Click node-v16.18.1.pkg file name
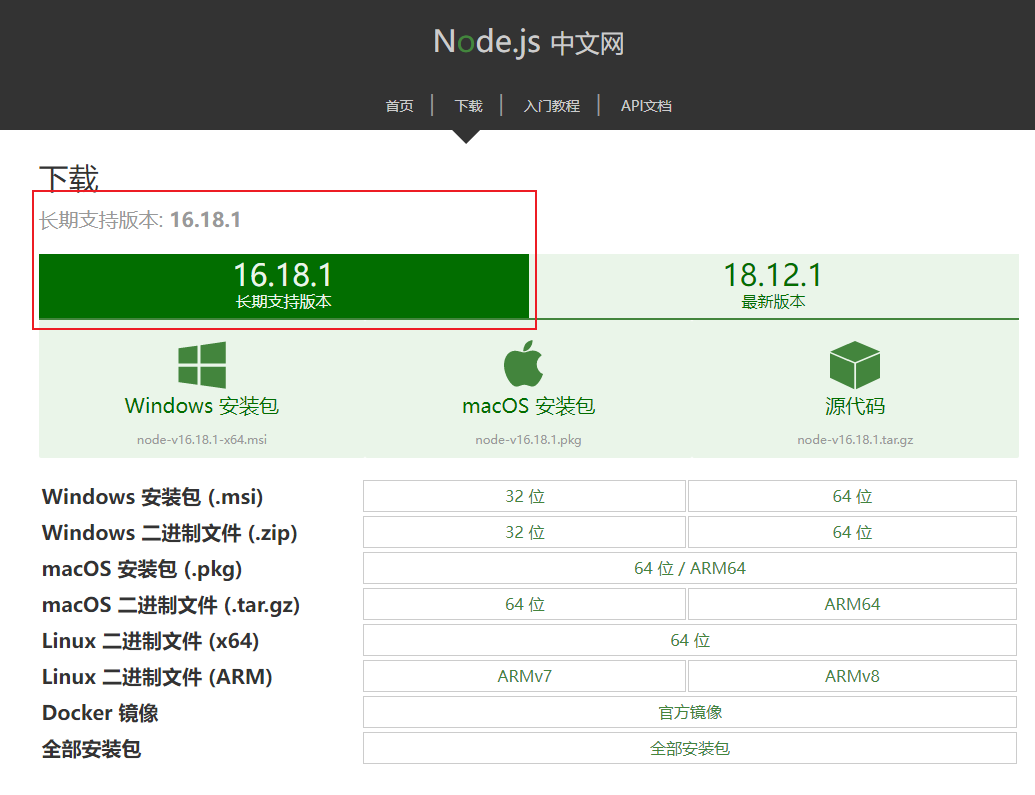Screen dimensions: 1035x795 pyautogui.click(x=529, y=440)
